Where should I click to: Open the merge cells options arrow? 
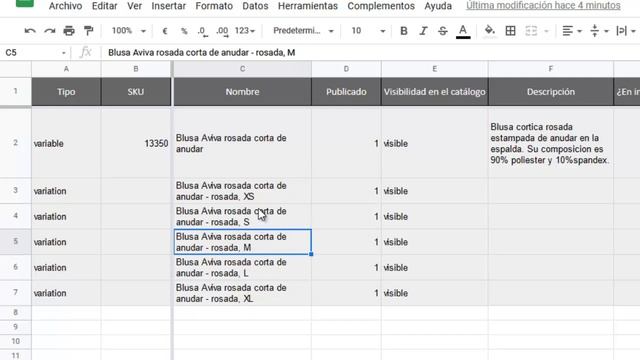pyautogui.click(x=547, y=31)
